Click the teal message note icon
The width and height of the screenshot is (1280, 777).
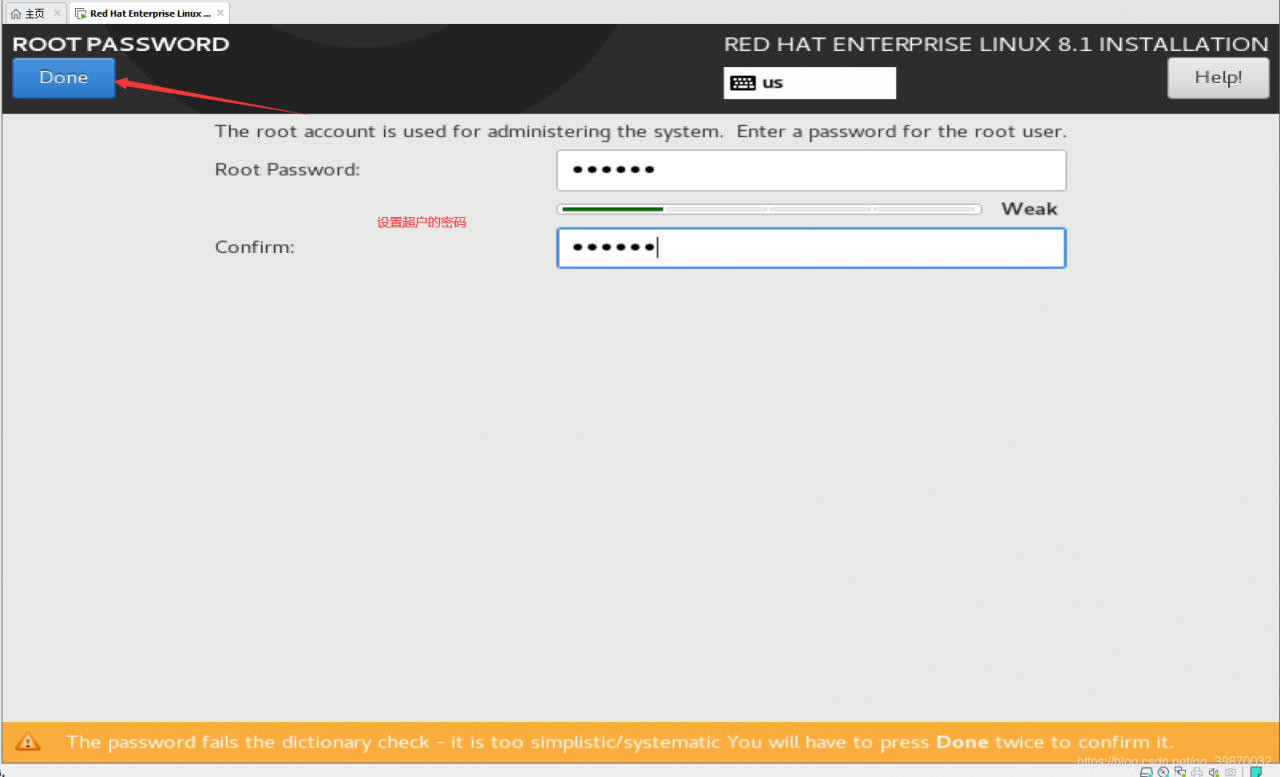pyautogui.click(x=1256, y=771)
